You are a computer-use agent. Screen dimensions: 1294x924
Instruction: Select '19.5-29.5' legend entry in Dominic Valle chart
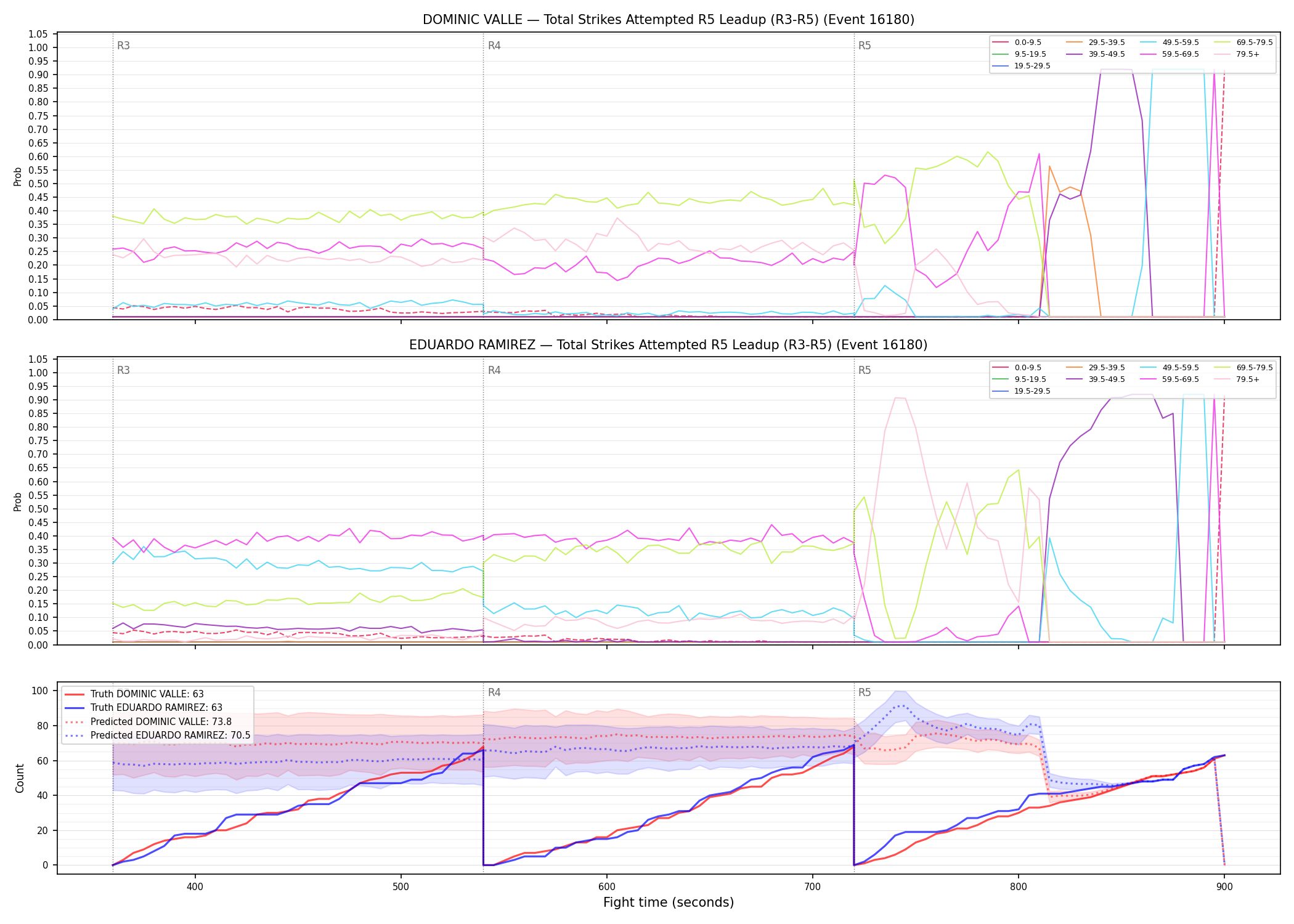click(x=1022, y=66)
